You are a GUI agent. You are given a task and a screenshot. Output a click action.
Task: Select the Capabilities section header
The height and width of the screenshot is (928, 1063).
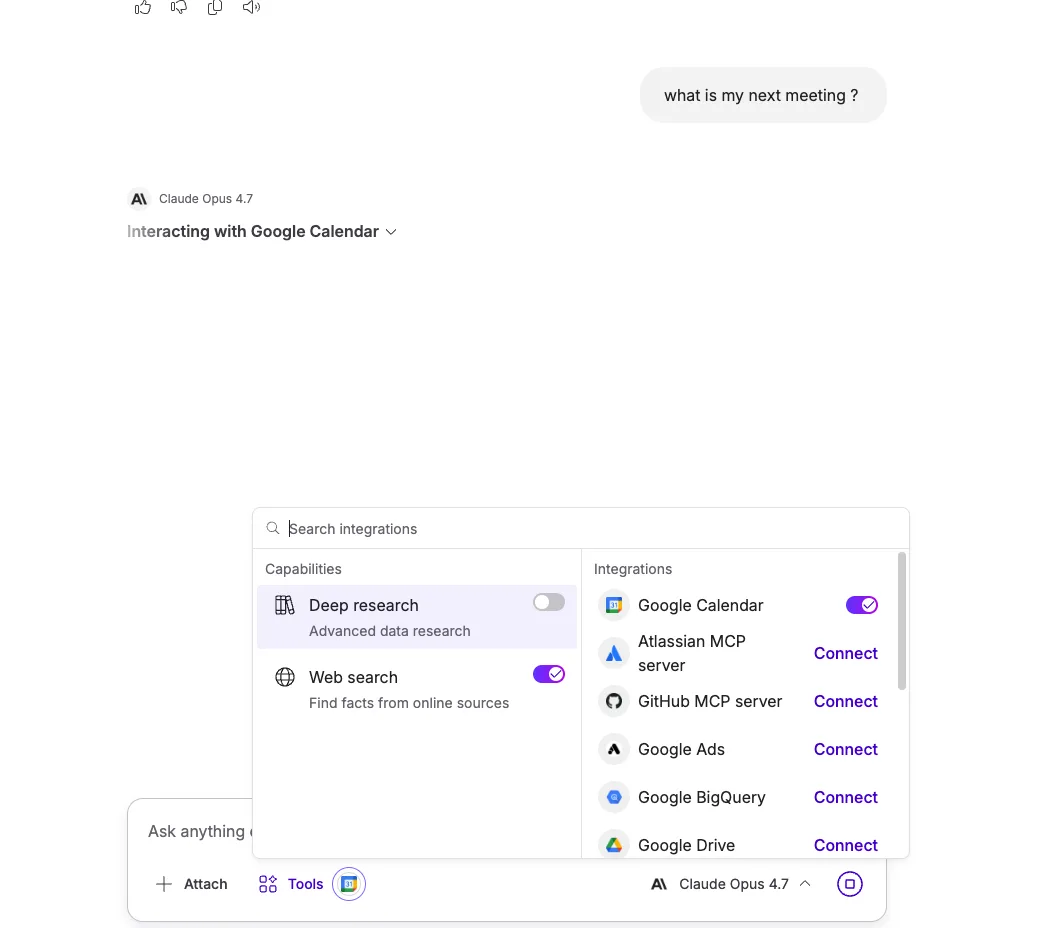303,569
